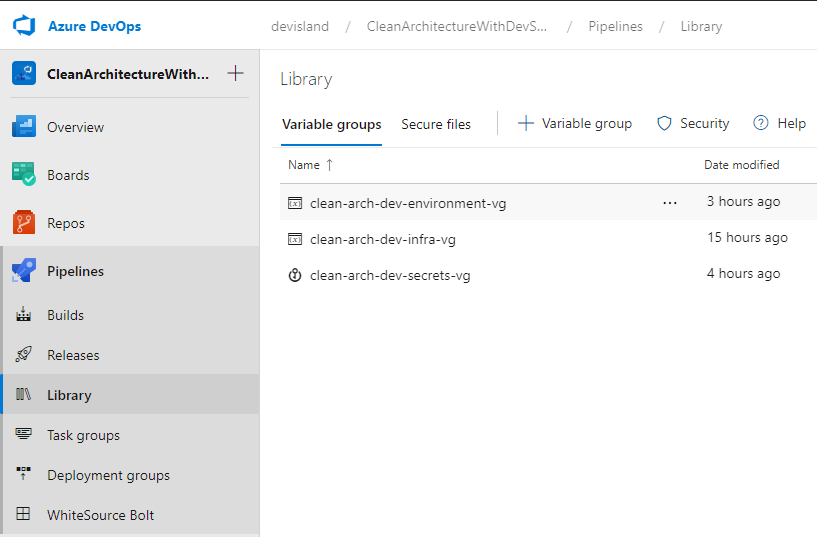This screenshot has height=537, width=817.
Task: Click the Pipelines rocket icon
Action: coord(24,270)
